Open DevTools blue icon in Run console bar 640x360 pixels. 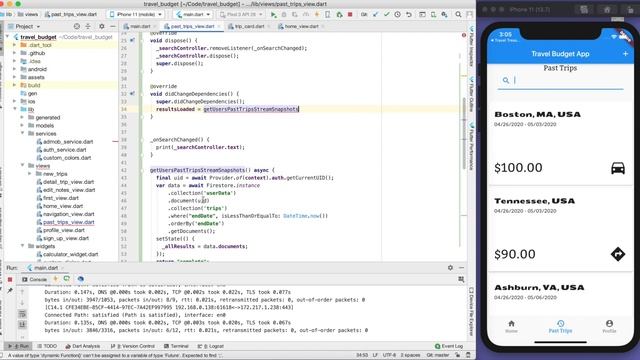point(80,279)
